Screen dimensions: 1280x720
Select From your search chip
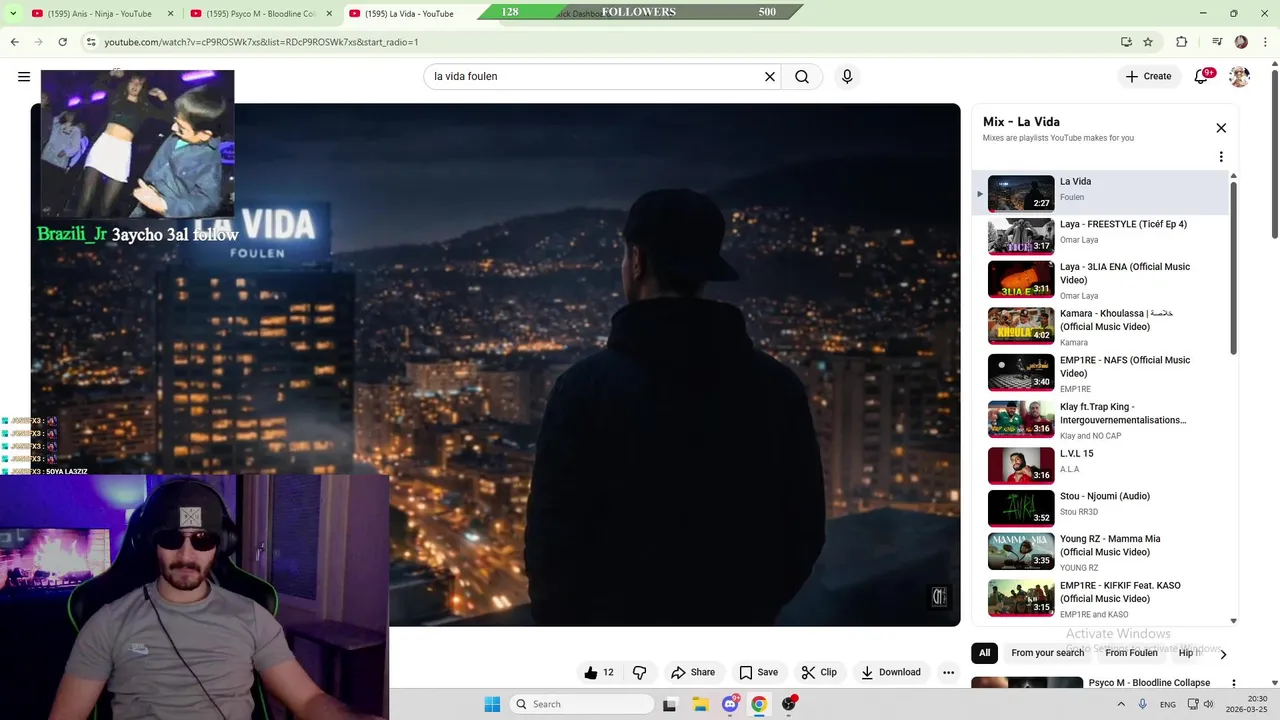[1047, 653]
